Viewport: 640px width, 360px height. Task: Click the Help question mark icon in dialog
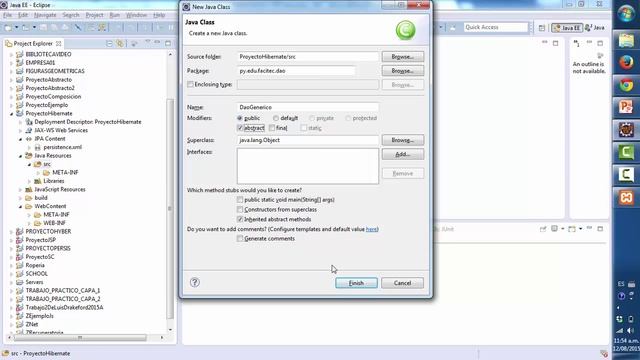[x=195, y=282]
